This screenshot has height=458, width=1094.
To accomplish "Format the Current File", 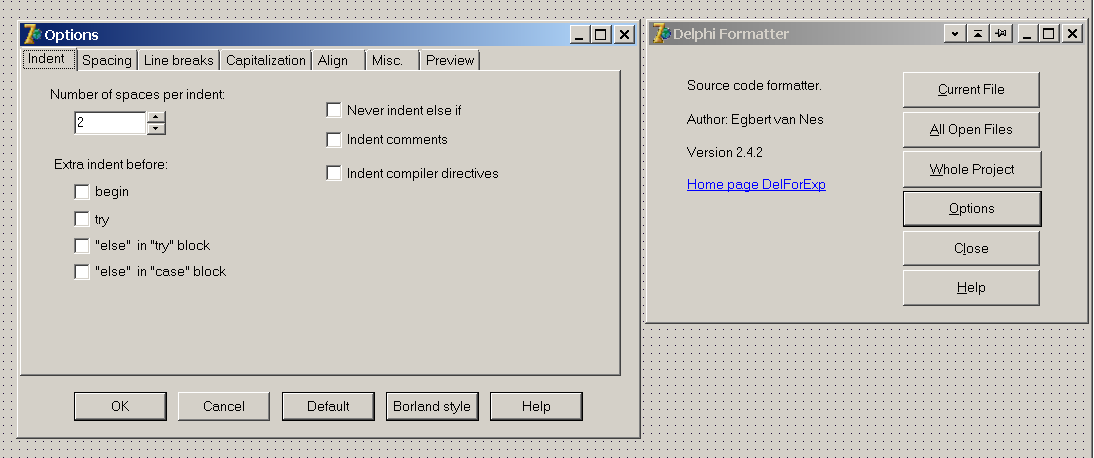I will pos(971,89).
